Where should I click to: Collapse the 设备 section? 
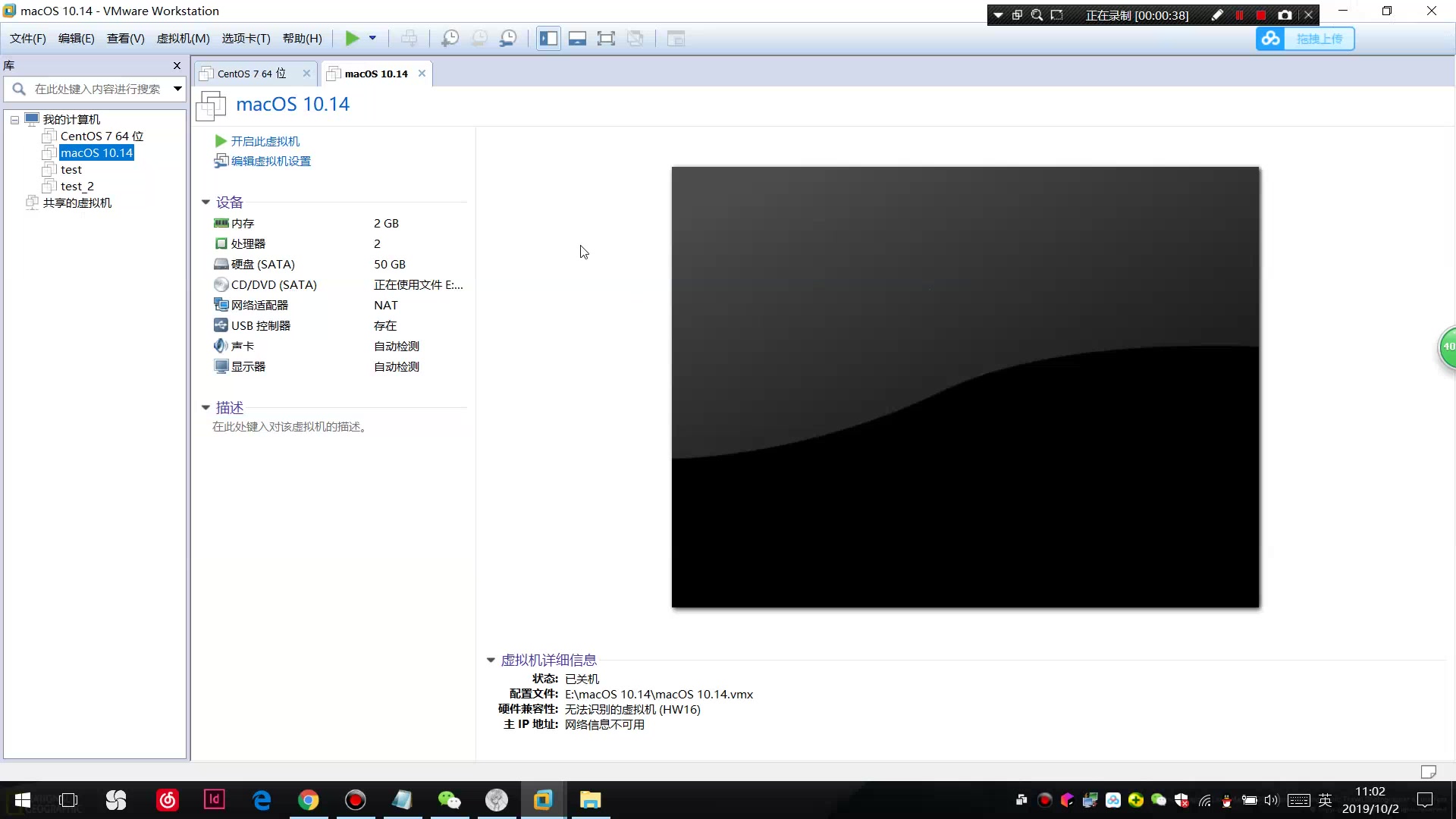[206, 202]
